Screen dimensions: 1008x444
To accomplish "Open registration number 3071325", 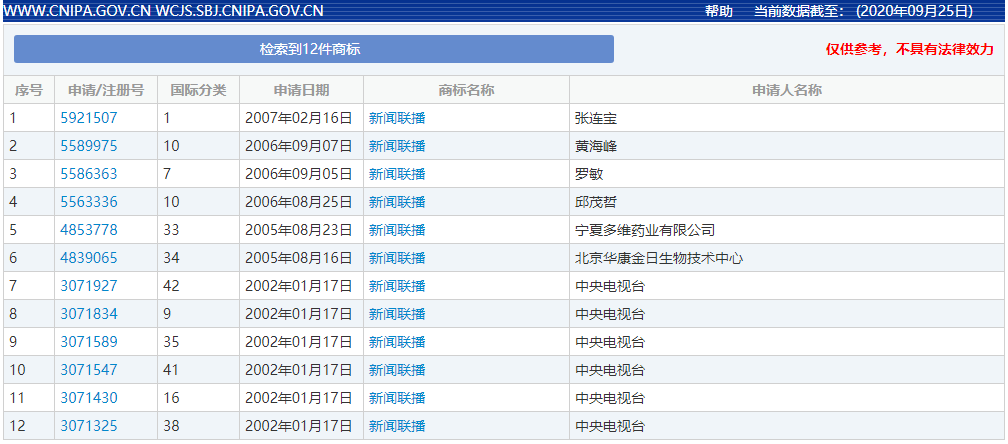I will [89, 425].
